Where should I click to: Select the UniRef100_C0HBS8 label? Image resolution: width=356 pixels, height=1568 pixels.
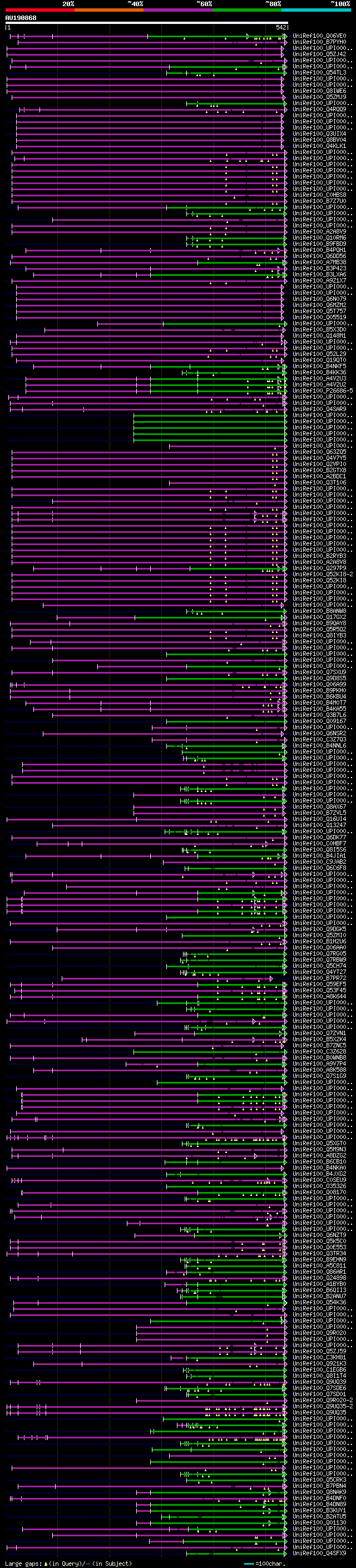click(x=319, y=195)
